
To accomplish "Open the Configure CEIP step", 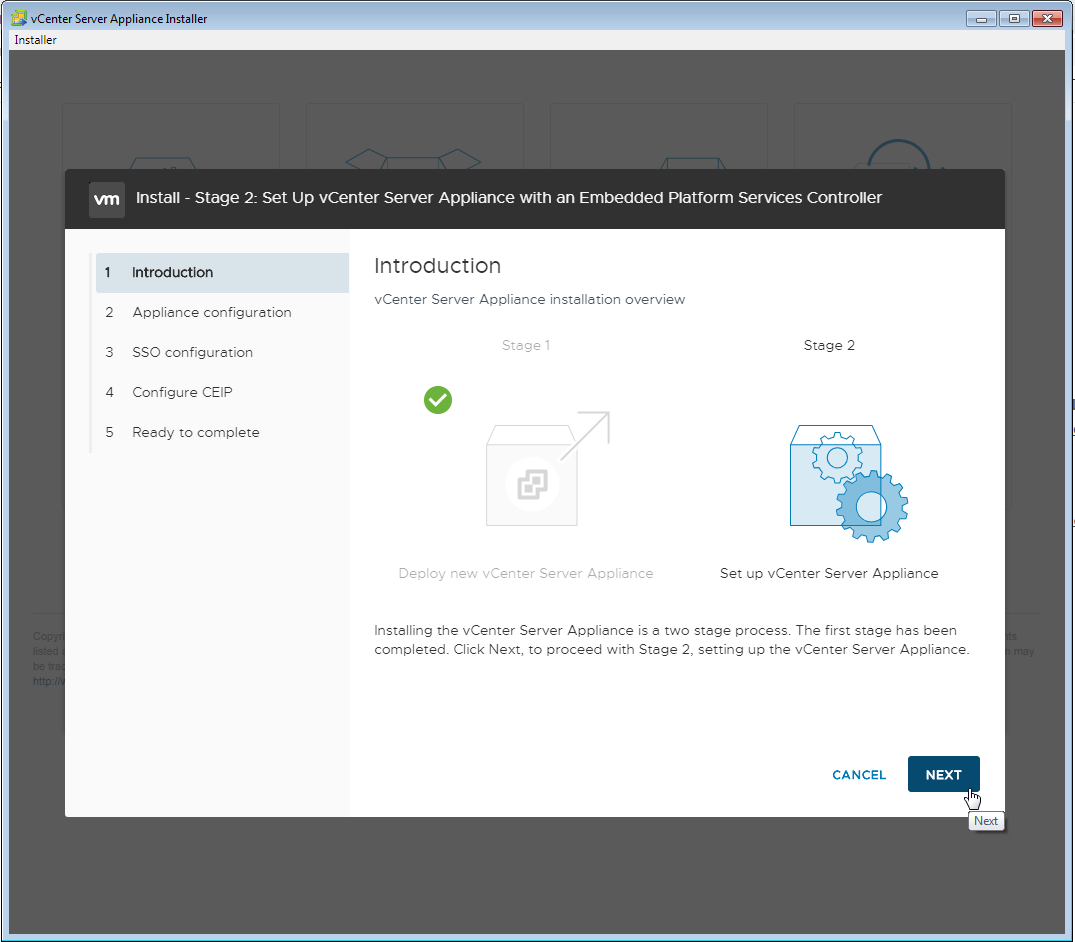I will point(182,393).
